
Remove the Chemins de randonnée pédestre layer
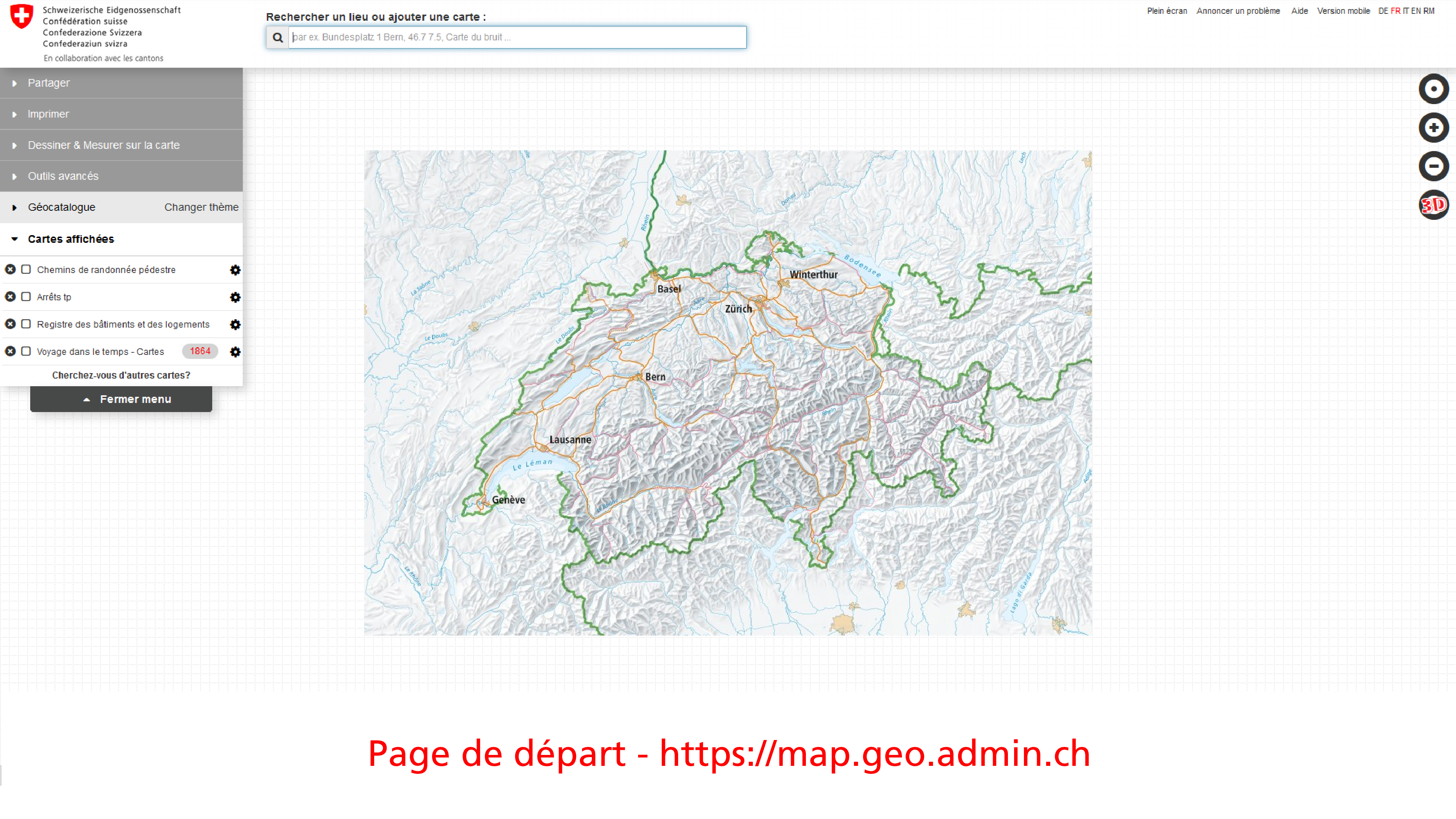click(10, 270)
